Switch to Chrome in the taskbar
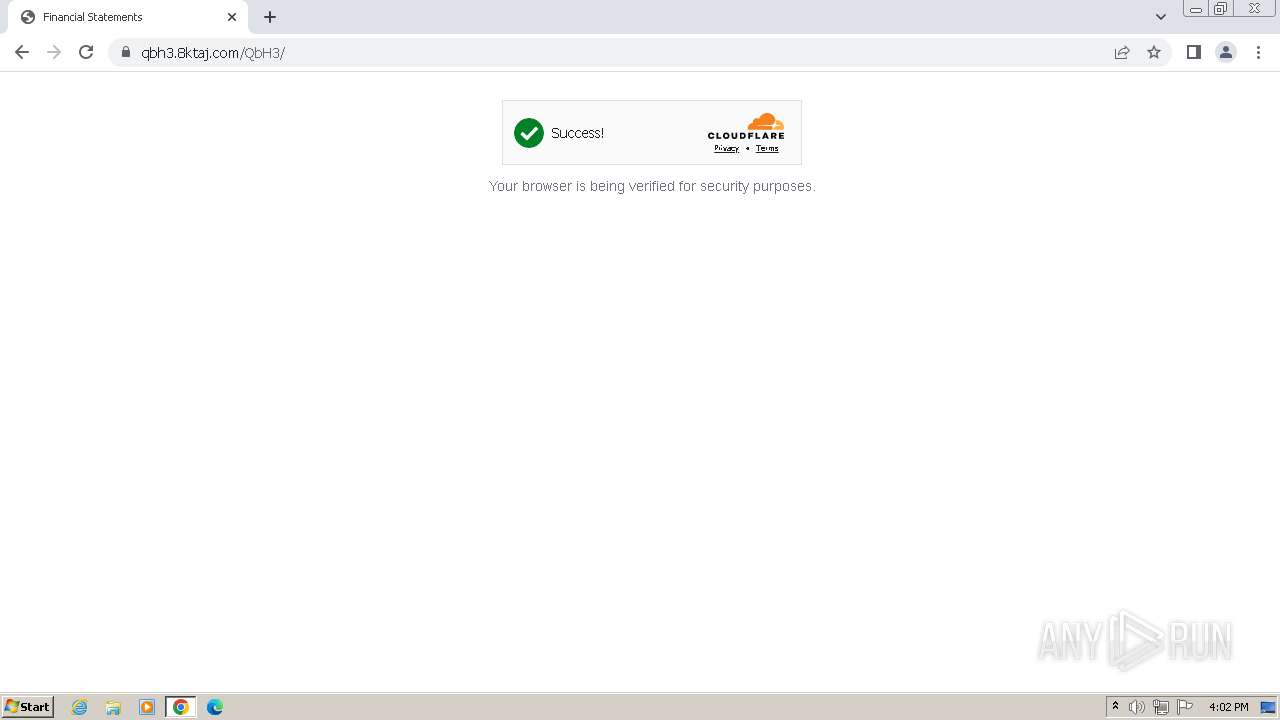The image size is (1280, 720). point(181,707)
